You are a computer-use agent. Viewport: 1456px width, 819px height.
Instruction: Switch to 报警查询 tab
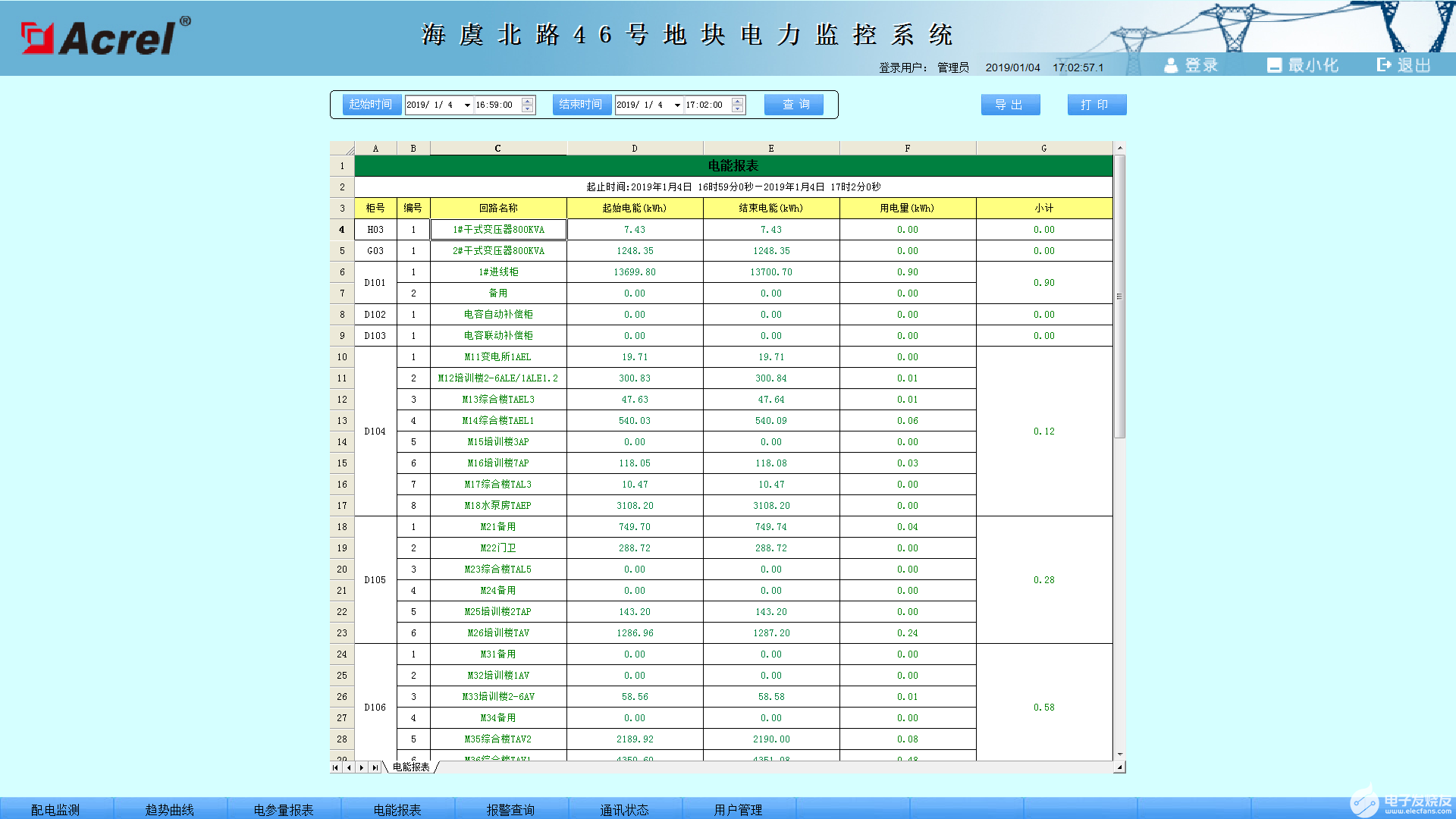tap(510, 809)
